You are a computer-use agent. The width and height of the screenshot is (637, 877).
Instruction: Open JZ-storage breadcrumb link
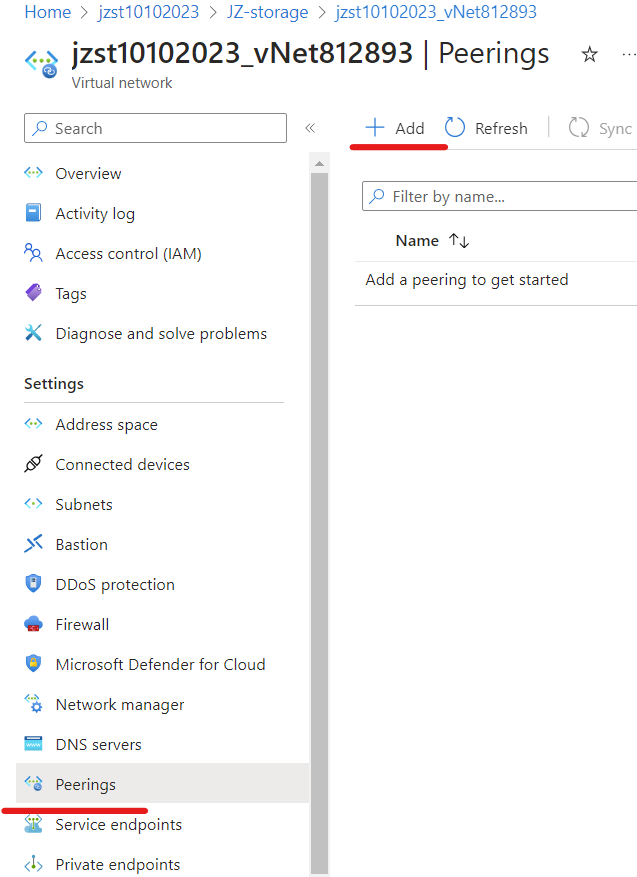click(x=267, y=12)
